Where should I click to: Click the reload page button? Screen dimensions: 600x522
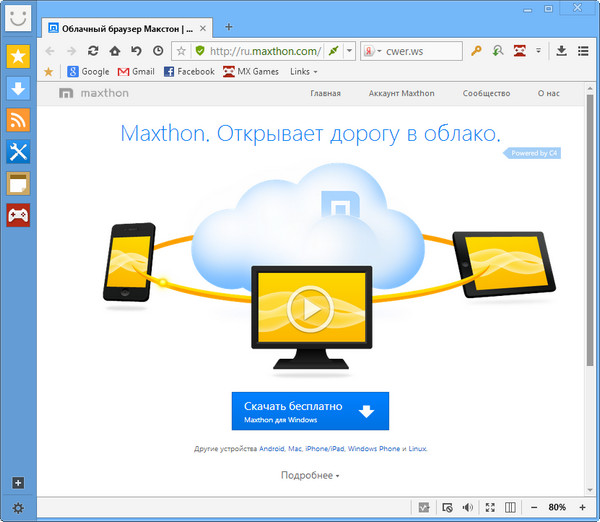point(93,50)
